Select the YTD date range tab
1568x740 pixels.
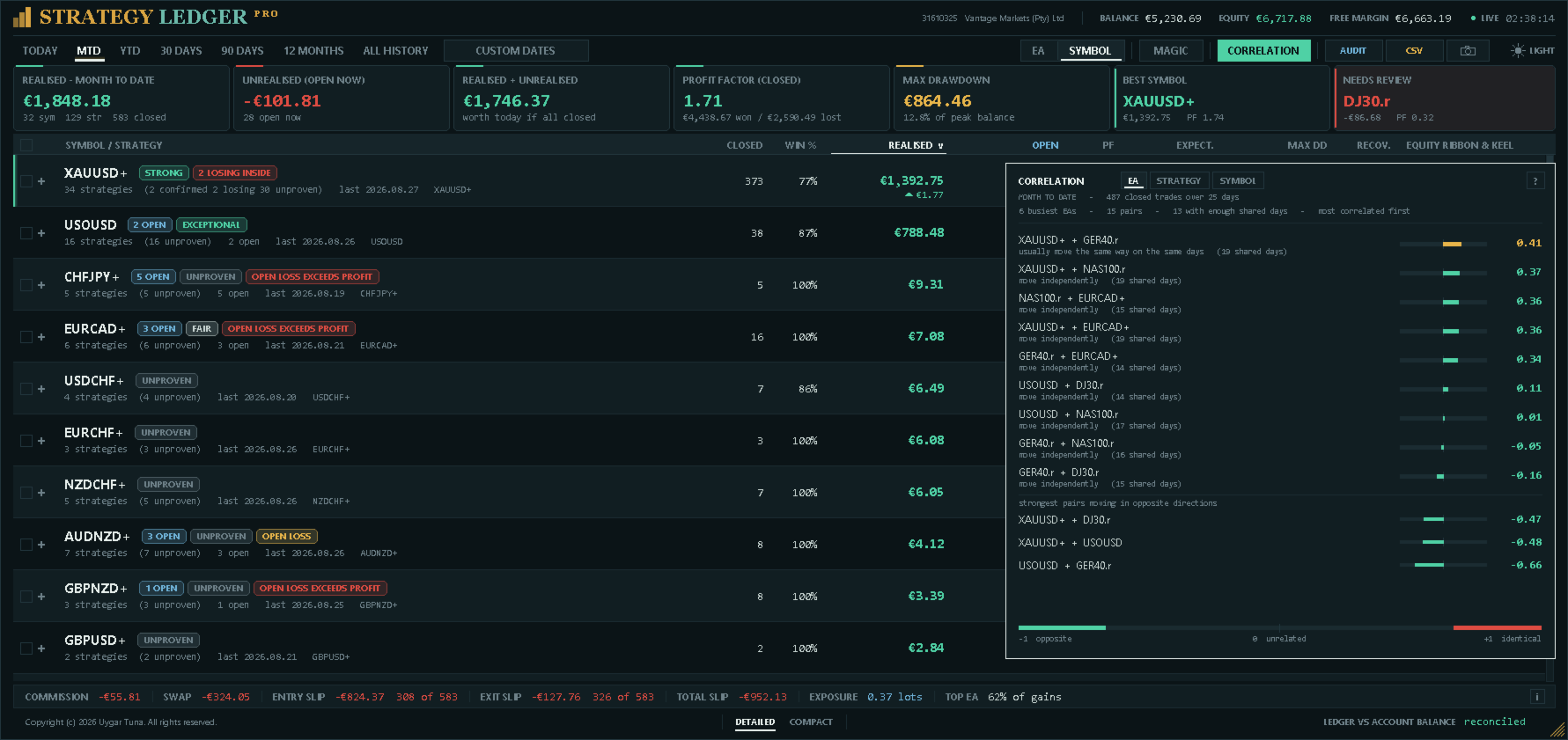(x=130, y=51)
